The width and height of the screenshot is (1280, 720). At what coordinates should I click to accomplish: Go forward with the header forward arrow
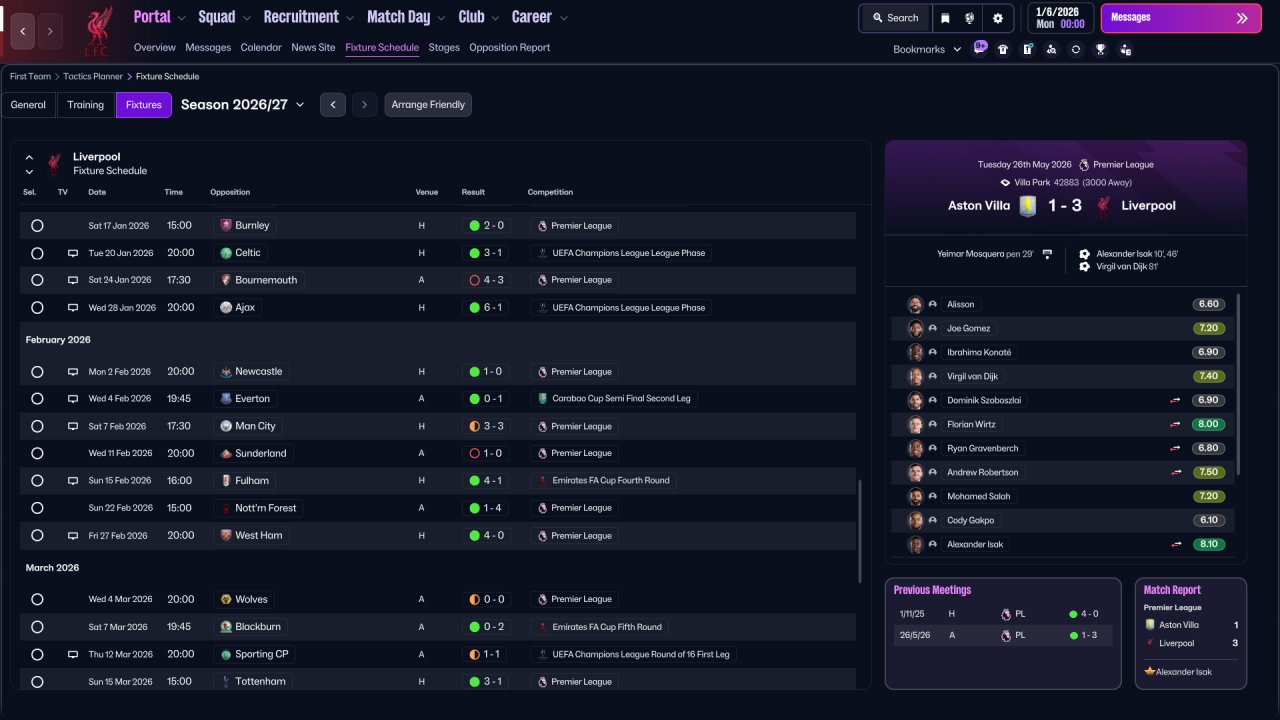pyautogui.click(x=51, y=32)
